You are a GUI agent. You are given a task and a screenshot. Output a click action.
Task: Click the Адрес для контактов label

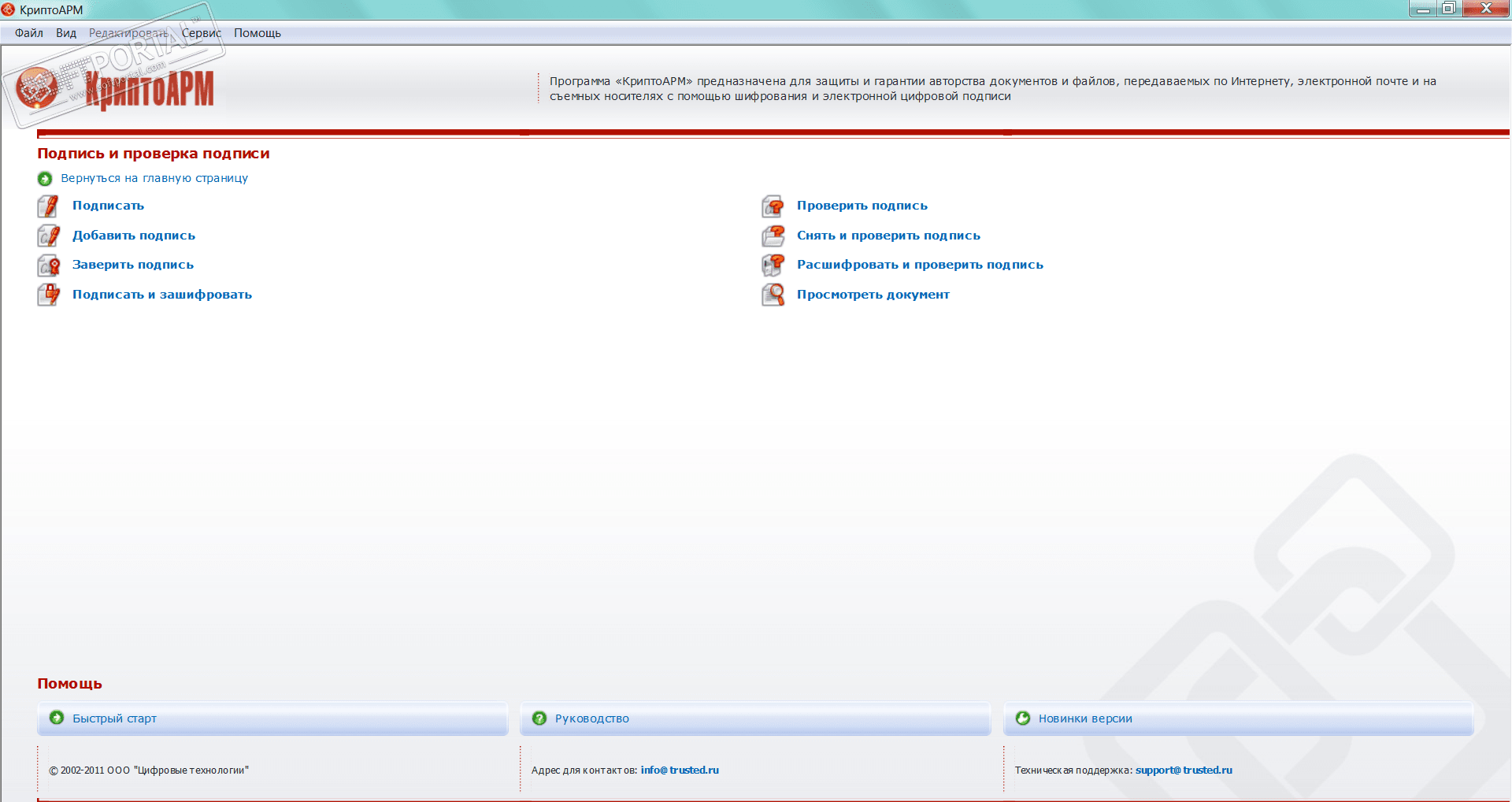pyautogui.click(x=584, y=770)
